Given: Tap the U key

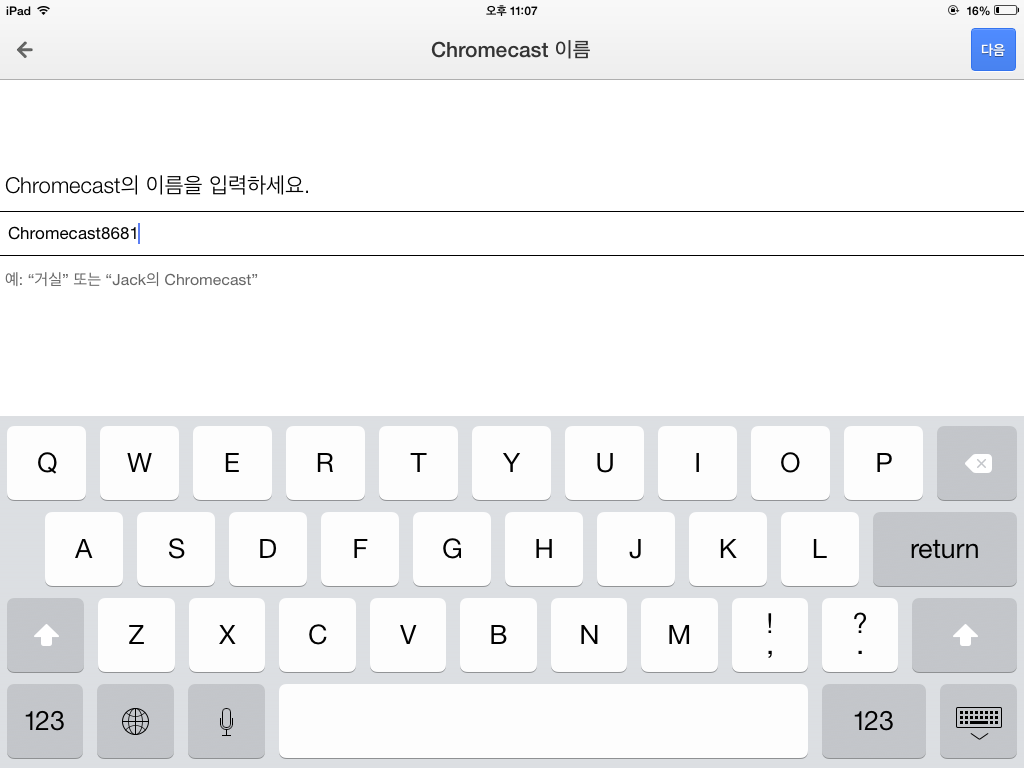Looking at the screenshot, I should [x=604, y=463].
